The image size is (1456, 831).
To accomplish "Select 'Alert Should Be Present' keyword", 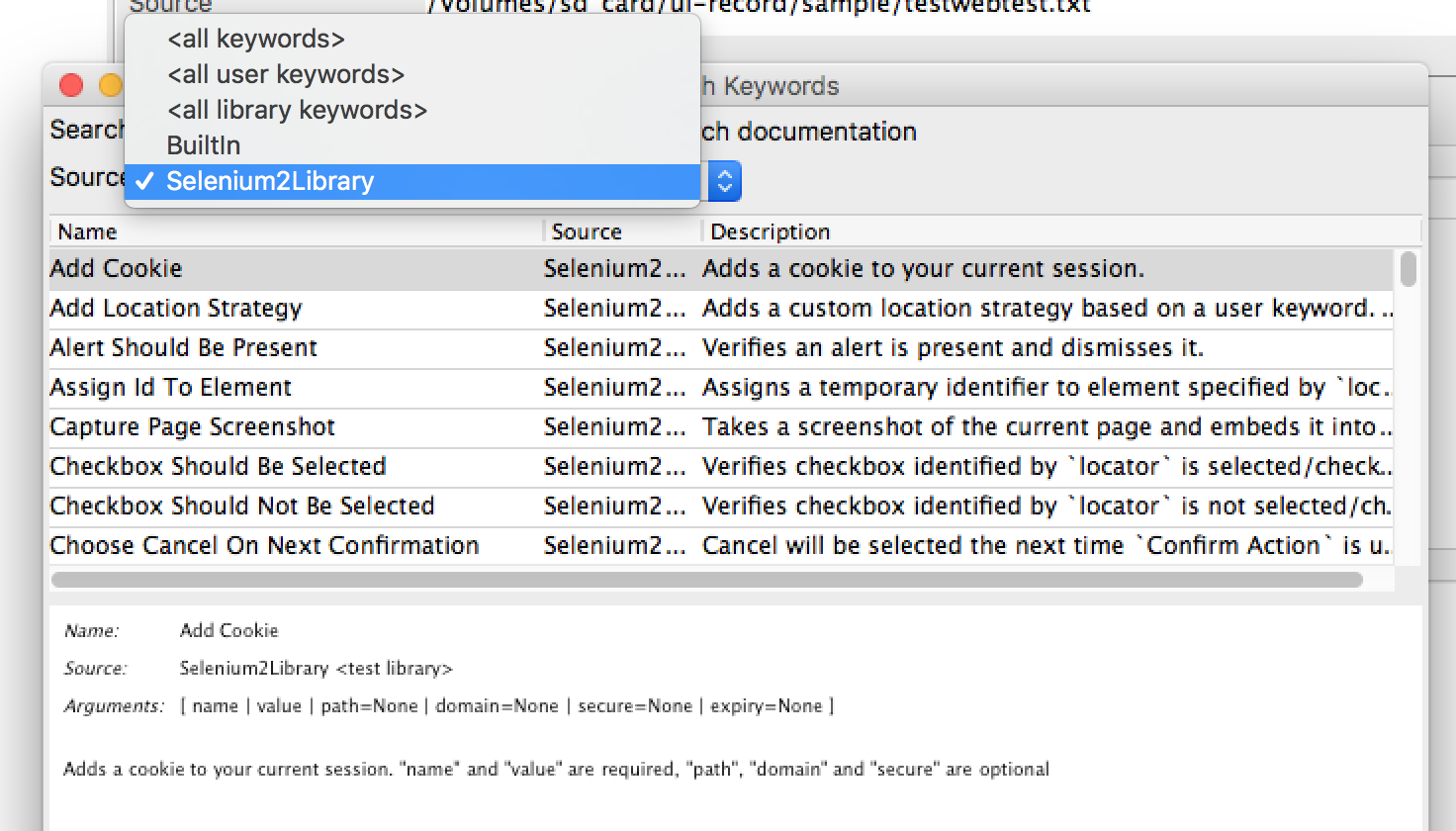I will (x=721, y=348).
